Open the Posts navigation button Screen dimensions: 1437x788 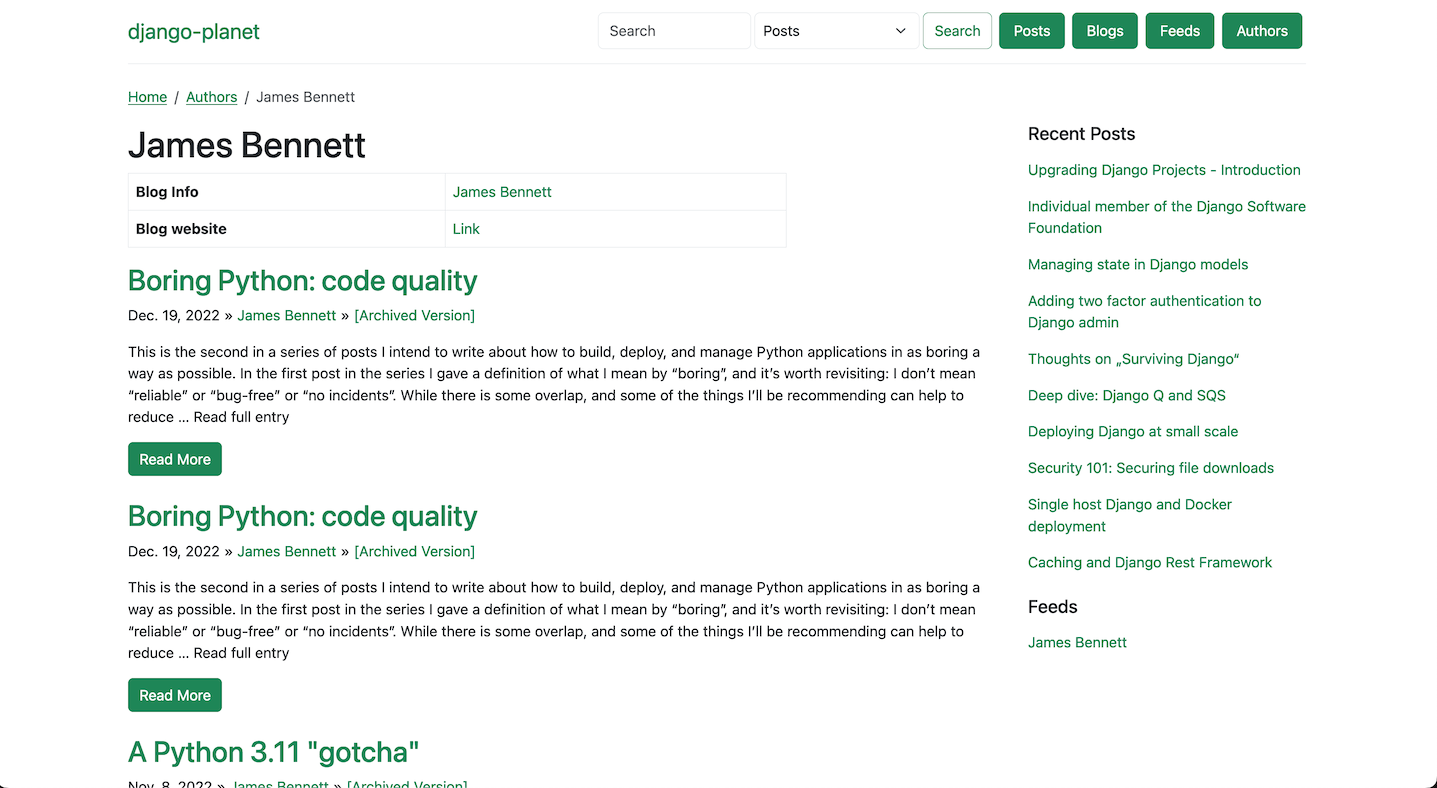[1031, 31]
